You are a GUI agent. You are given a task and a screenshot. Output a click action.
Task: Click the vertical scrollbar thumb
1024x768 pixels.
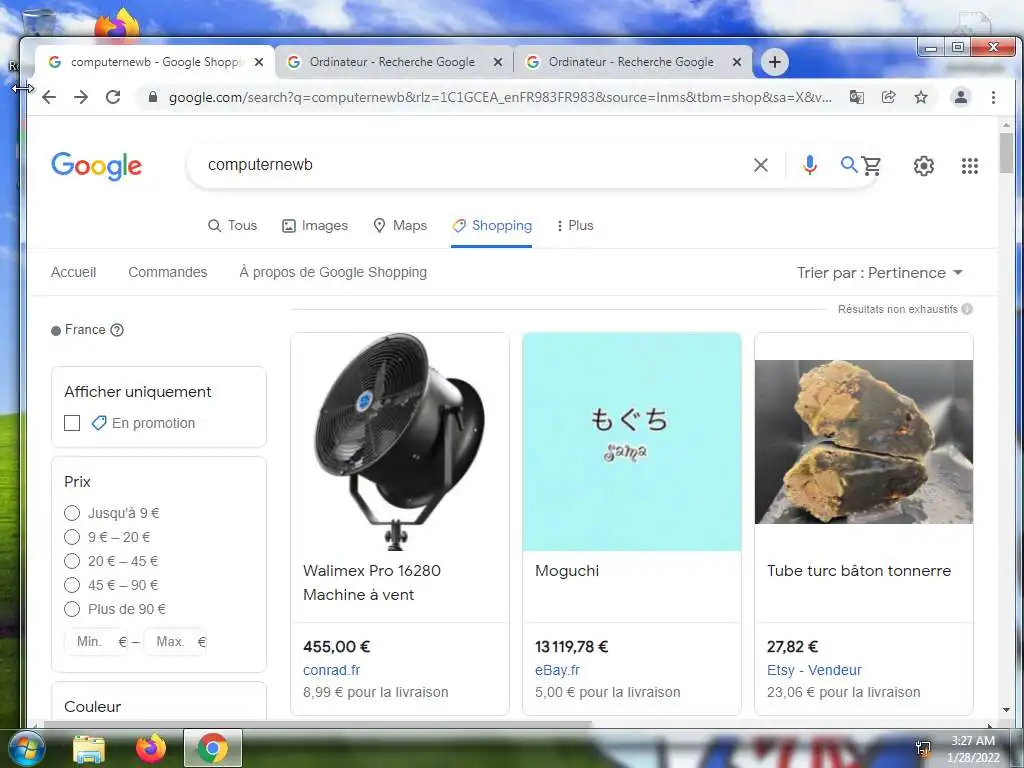1006,153
